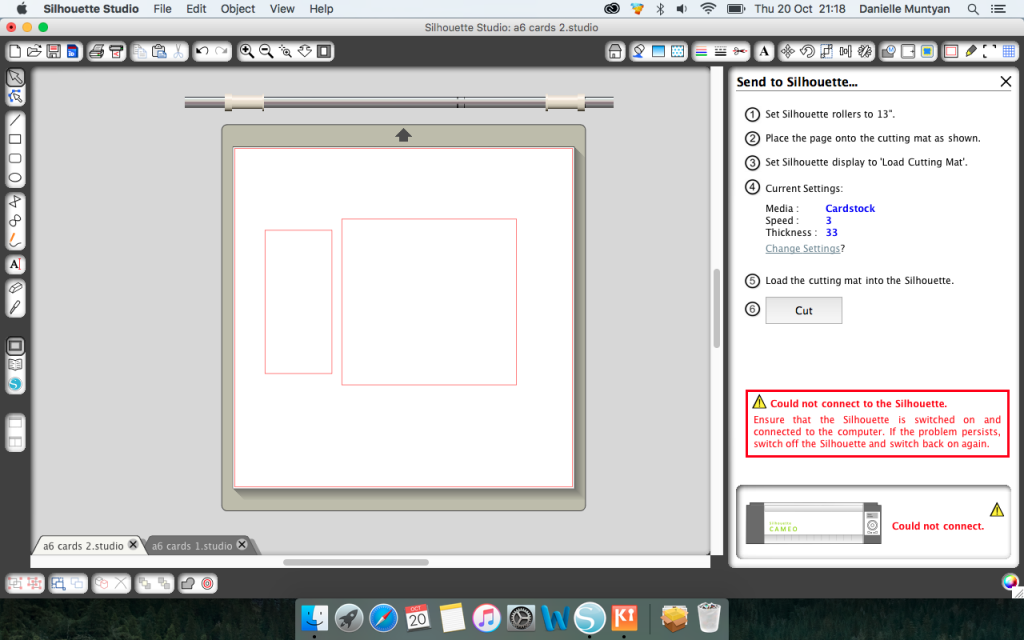This screenshot has height=640, width=1024.
Task: Open the View menu
Action: click(282, 8)
